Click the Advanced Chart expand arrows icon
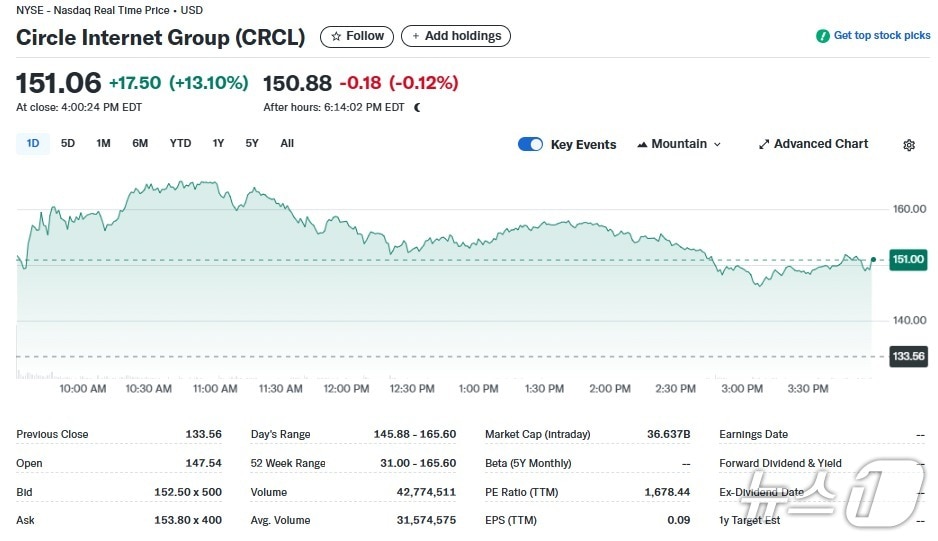The width and height of the screenshot is (938, 541). pyautogui.click(x=764, y=144)
